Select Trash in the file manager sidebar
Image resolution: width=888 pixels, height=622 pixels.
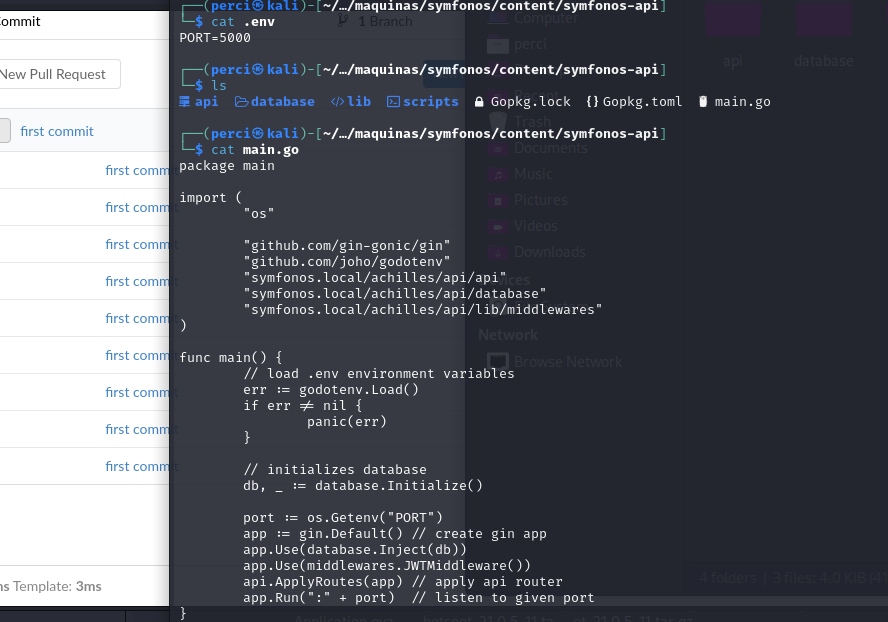click(532, 121)
